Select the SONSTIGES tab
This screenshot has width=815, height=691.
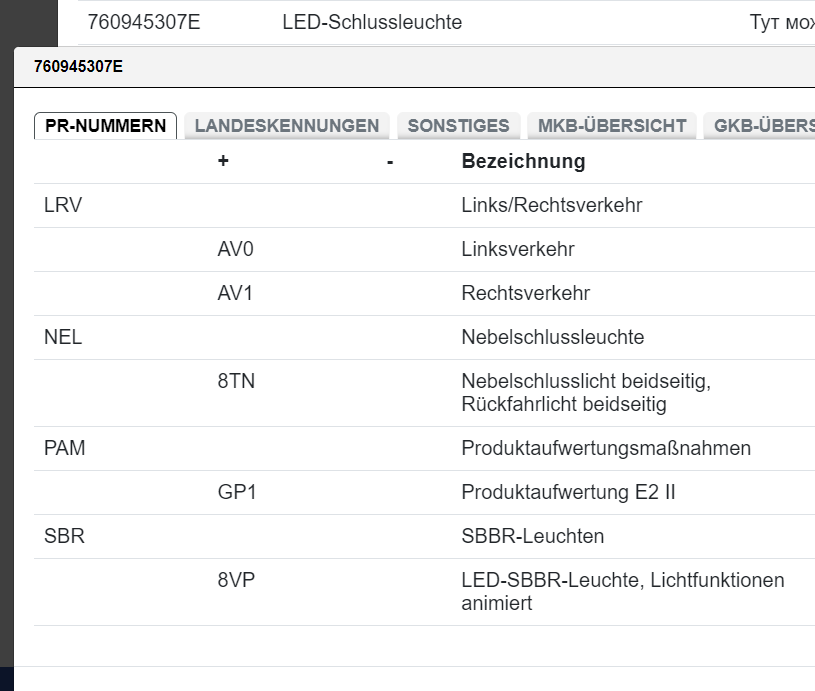pyautogui.click(x=458, y=126)
